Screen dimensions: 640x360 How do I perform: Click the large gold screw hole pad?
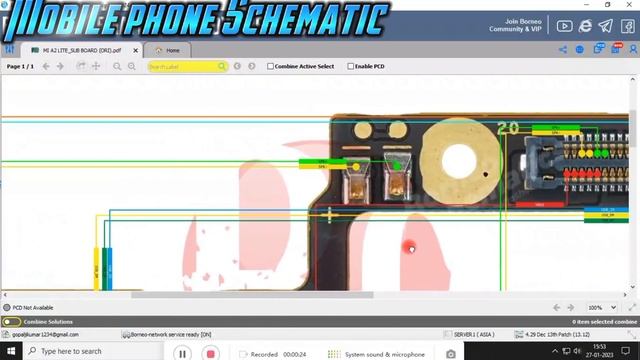pyautogui.click(x=459, y=161)
